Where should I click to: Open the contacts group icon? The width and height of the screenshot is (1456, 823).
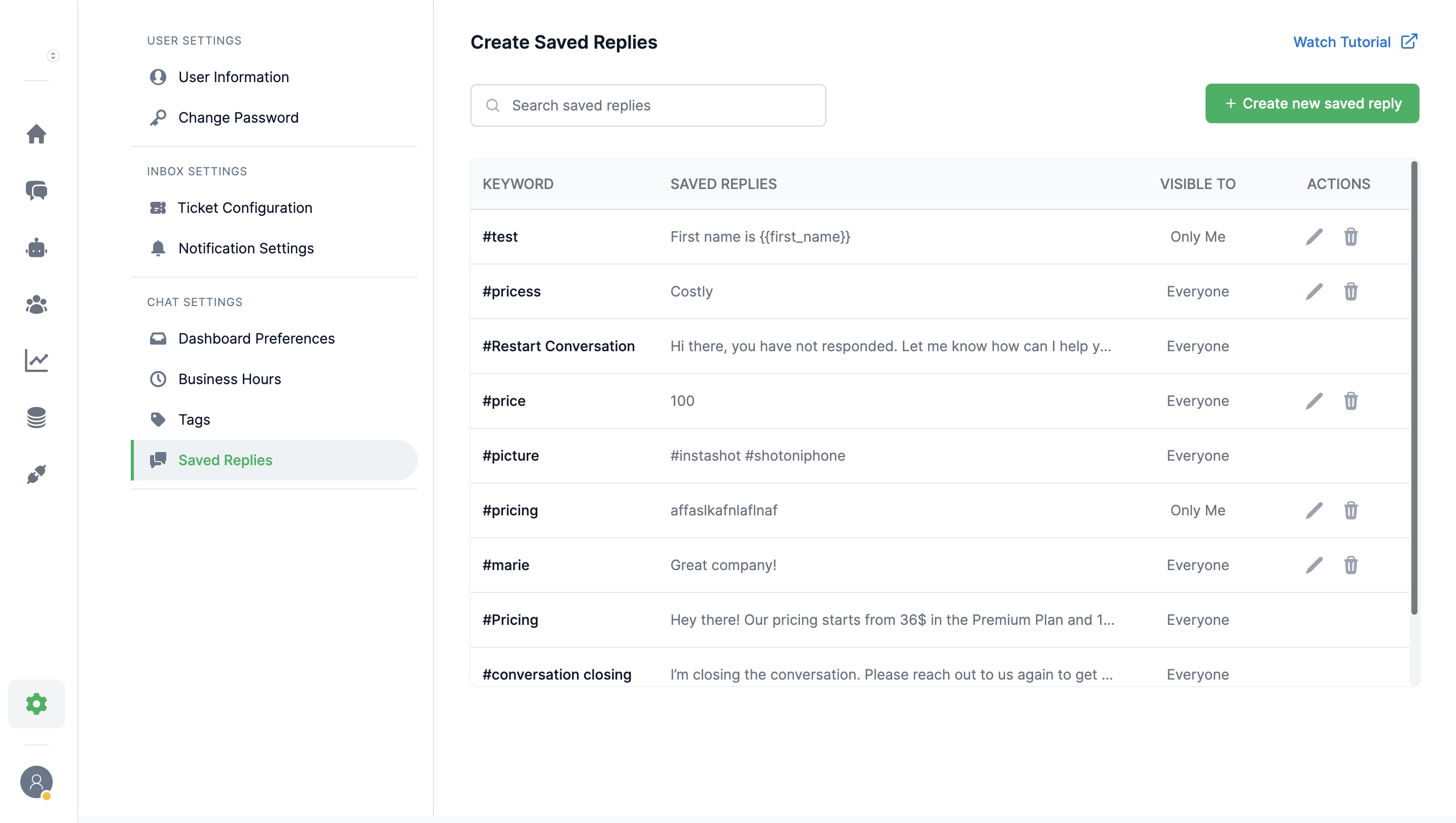36,305
